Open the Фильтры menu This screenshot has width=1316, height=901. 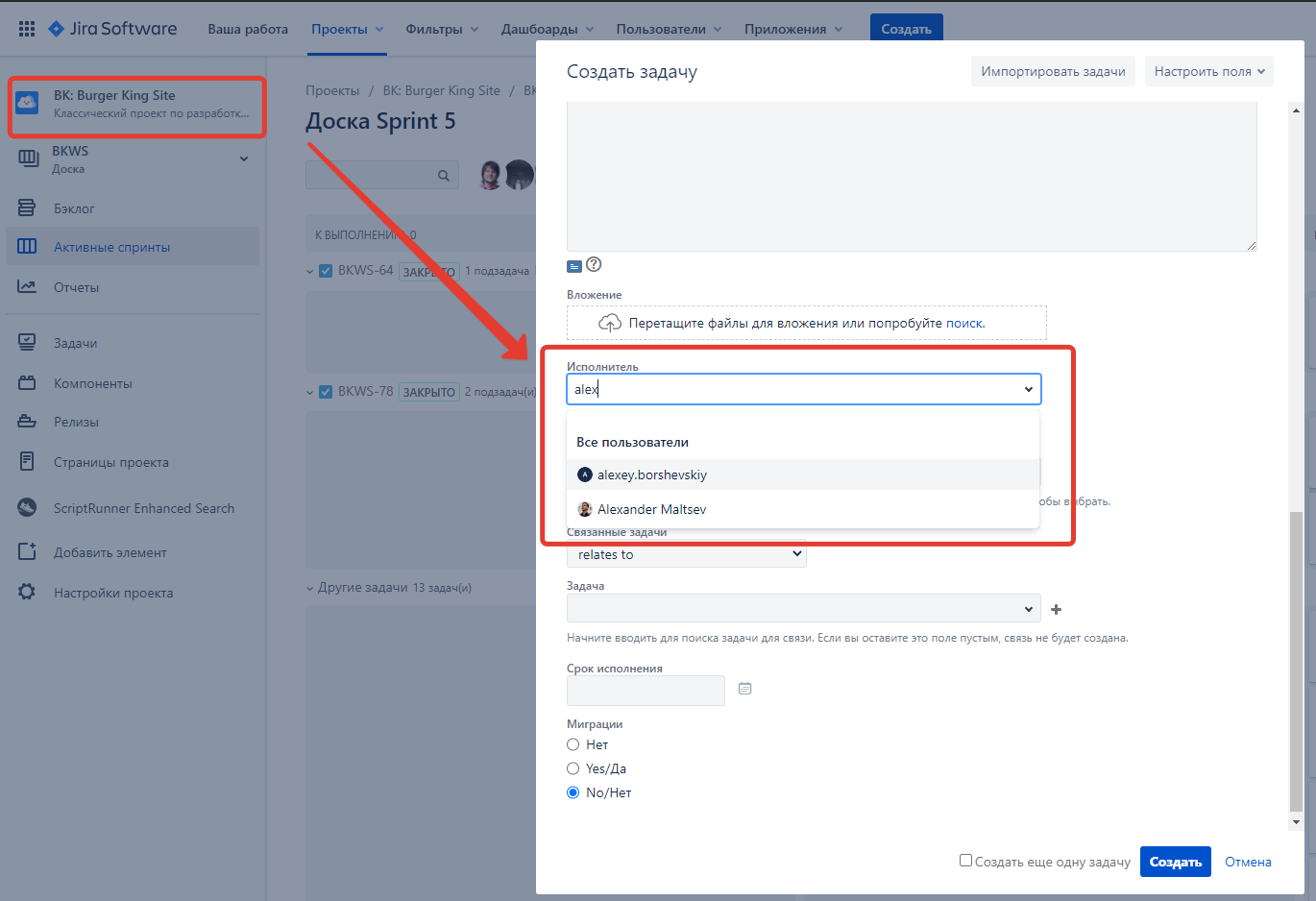click(441, 29)
